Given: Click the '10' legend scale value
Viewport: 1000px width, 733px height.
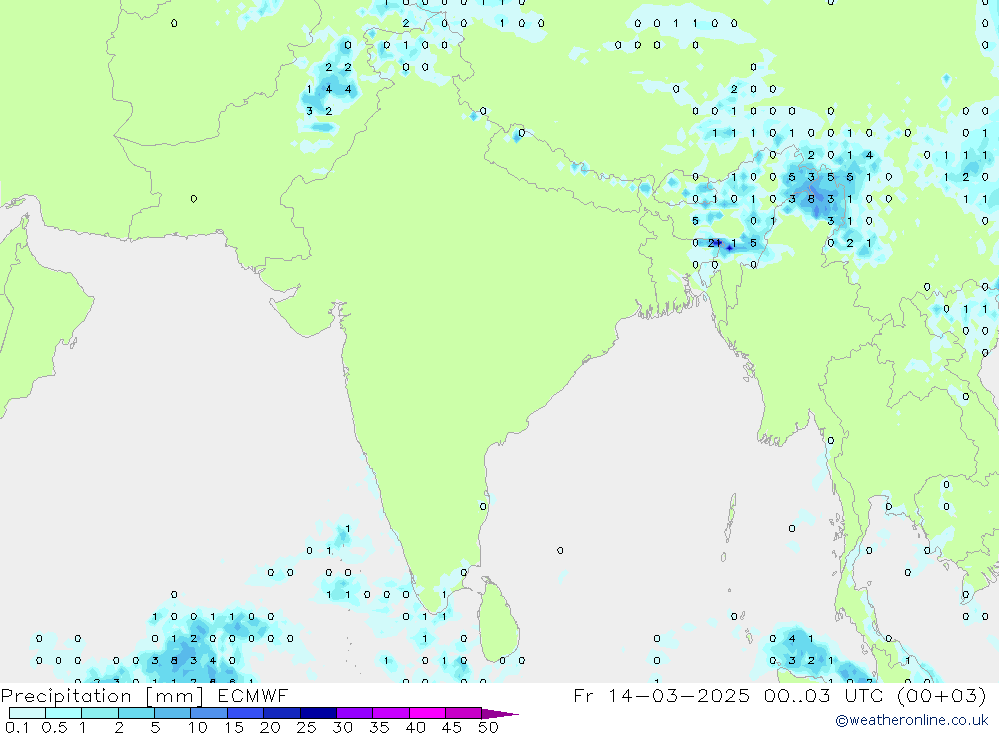Looking at the screenshot, I should pos(198,727).
